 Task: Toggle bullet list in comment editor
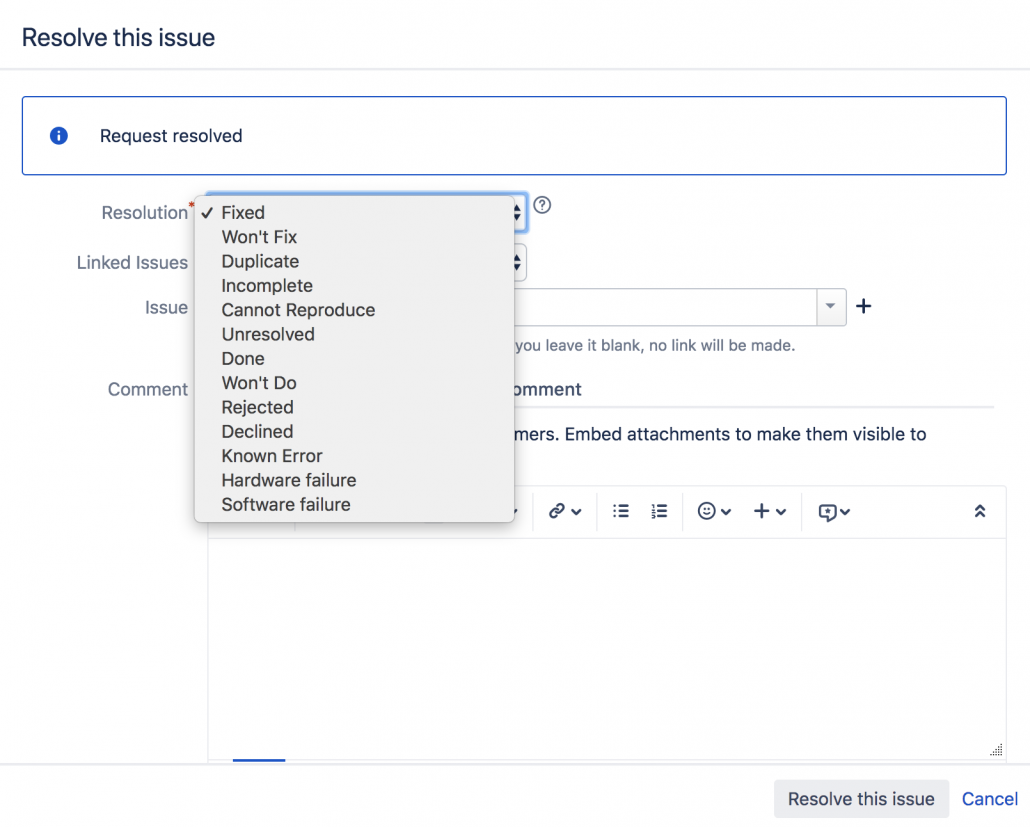point(621,511)
